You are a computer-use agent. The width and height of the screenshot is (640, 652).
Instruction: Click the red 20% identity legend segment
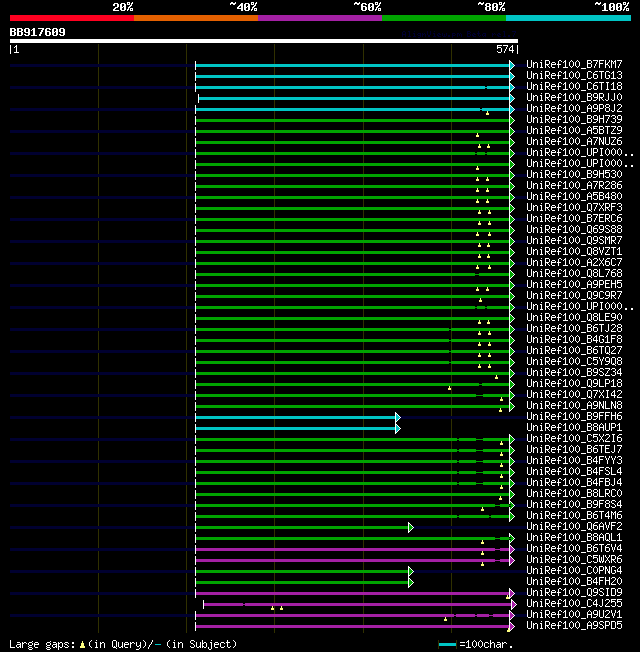72,18
